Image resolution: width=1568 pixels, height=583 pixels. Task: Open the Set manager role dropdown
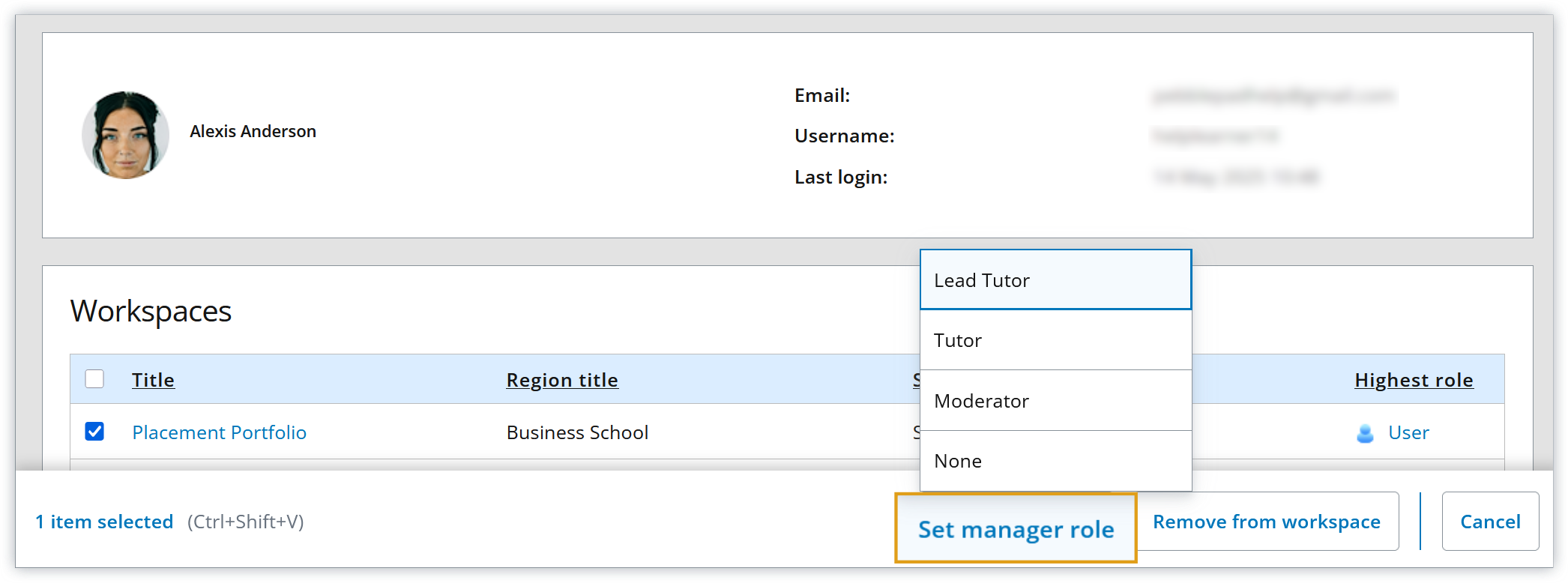pyautogui.click(x=1016, y=528)
